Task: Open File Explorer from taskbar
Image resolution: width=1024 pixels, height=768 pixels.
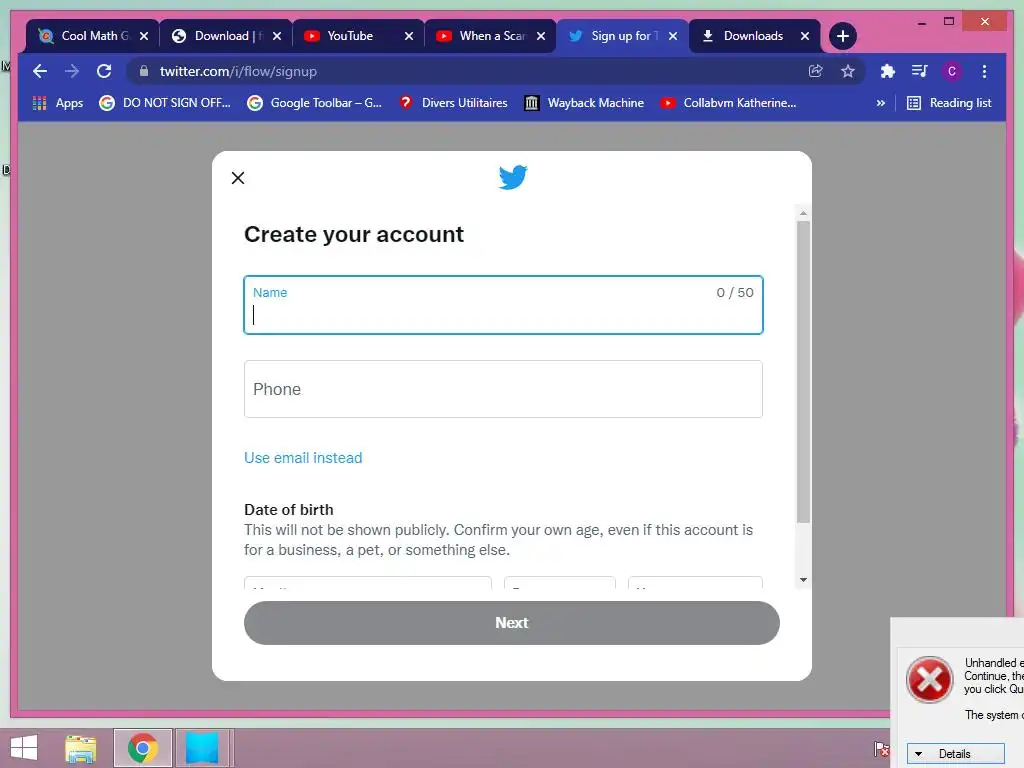Action: click(x=81, y=748)
